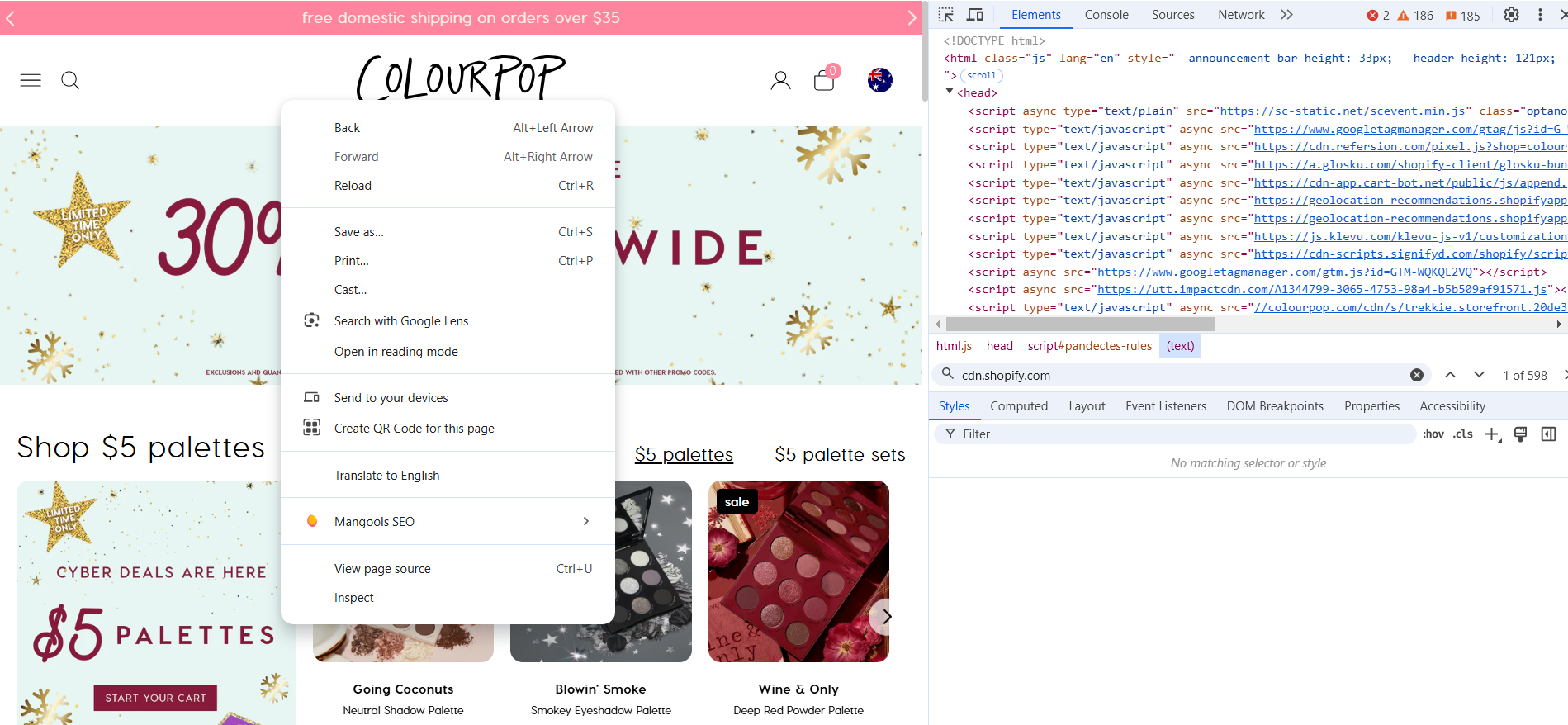Expand the Mangools SEO submenu arrow
Image resolution: width=1568 pixels, height=725 pixels.
pos(585,521)
